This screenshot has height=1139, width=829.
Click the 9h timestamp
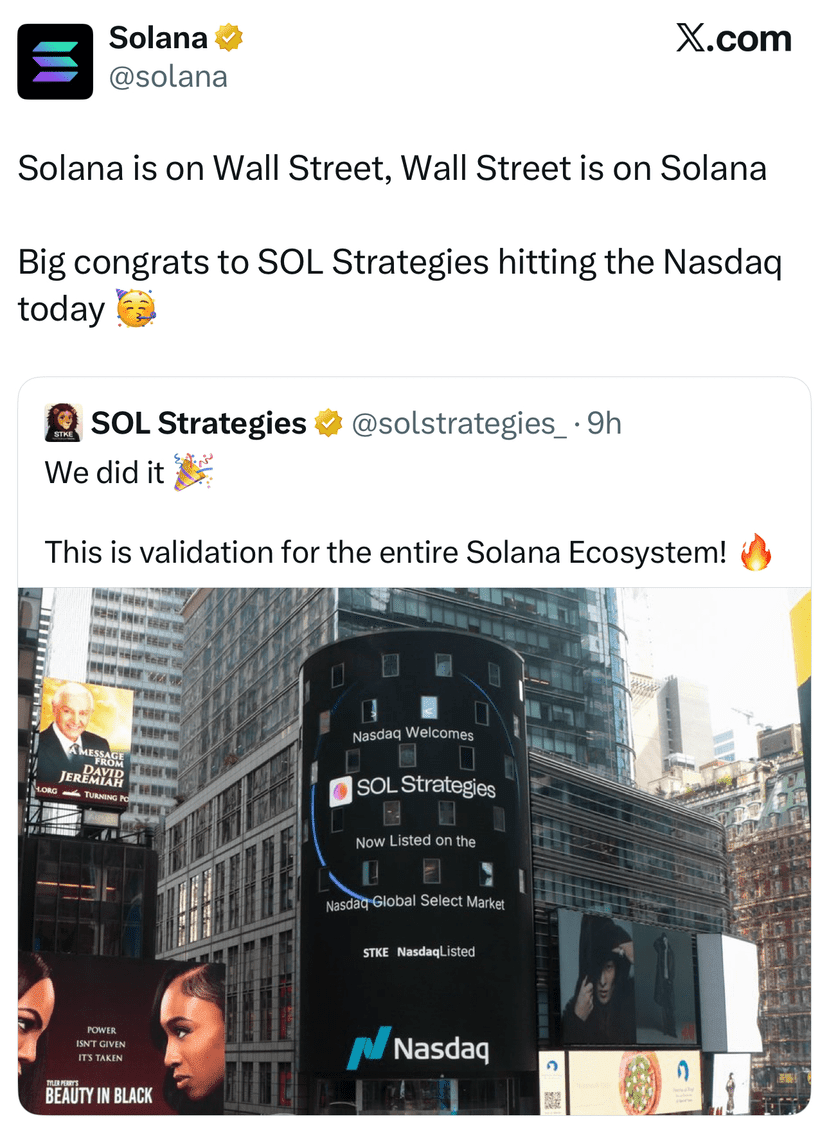(604, 422)
